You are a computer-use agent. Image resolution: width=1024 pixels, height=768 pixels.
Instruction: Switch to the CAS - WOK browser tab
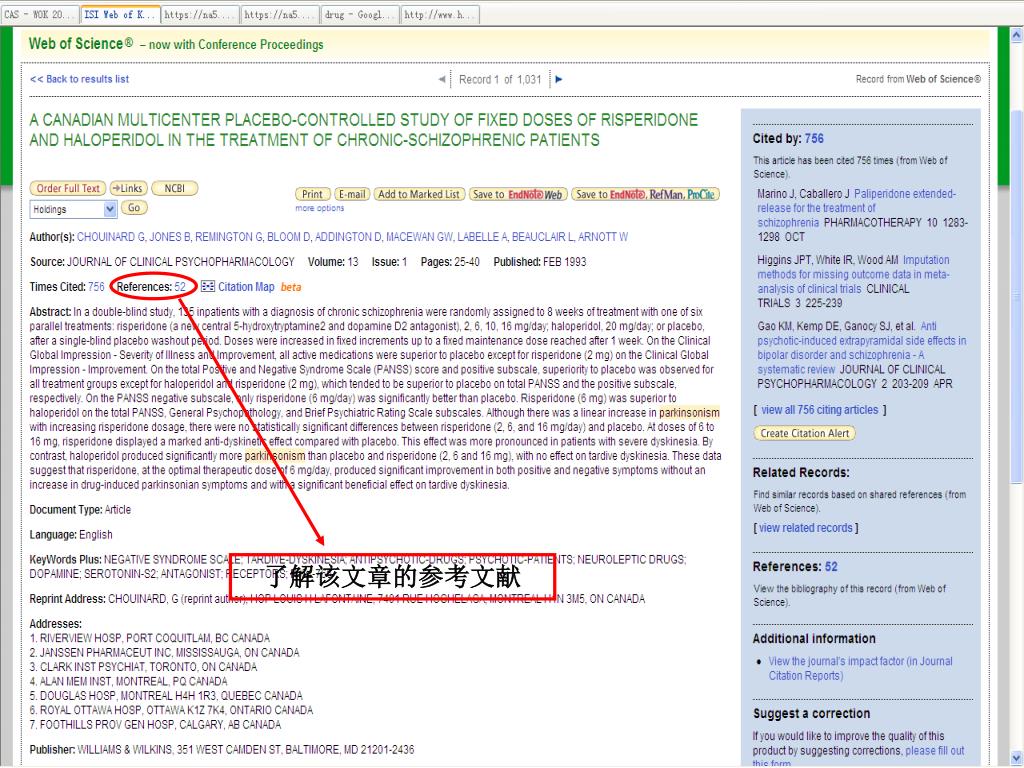pyautogui.click(x=39, y=14)
